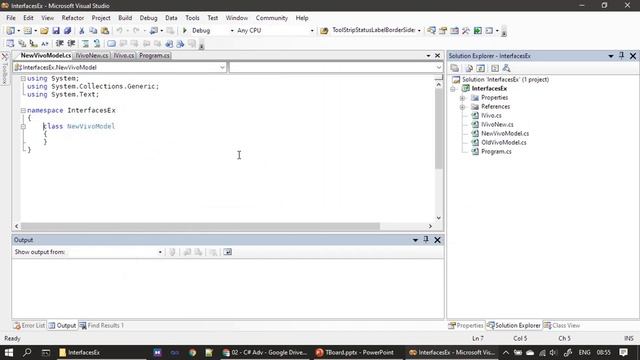The height and width of the screenshot is (360, 640).
Task: Open Solution Explorer from toolbar icon
Action: coord(431,31)
